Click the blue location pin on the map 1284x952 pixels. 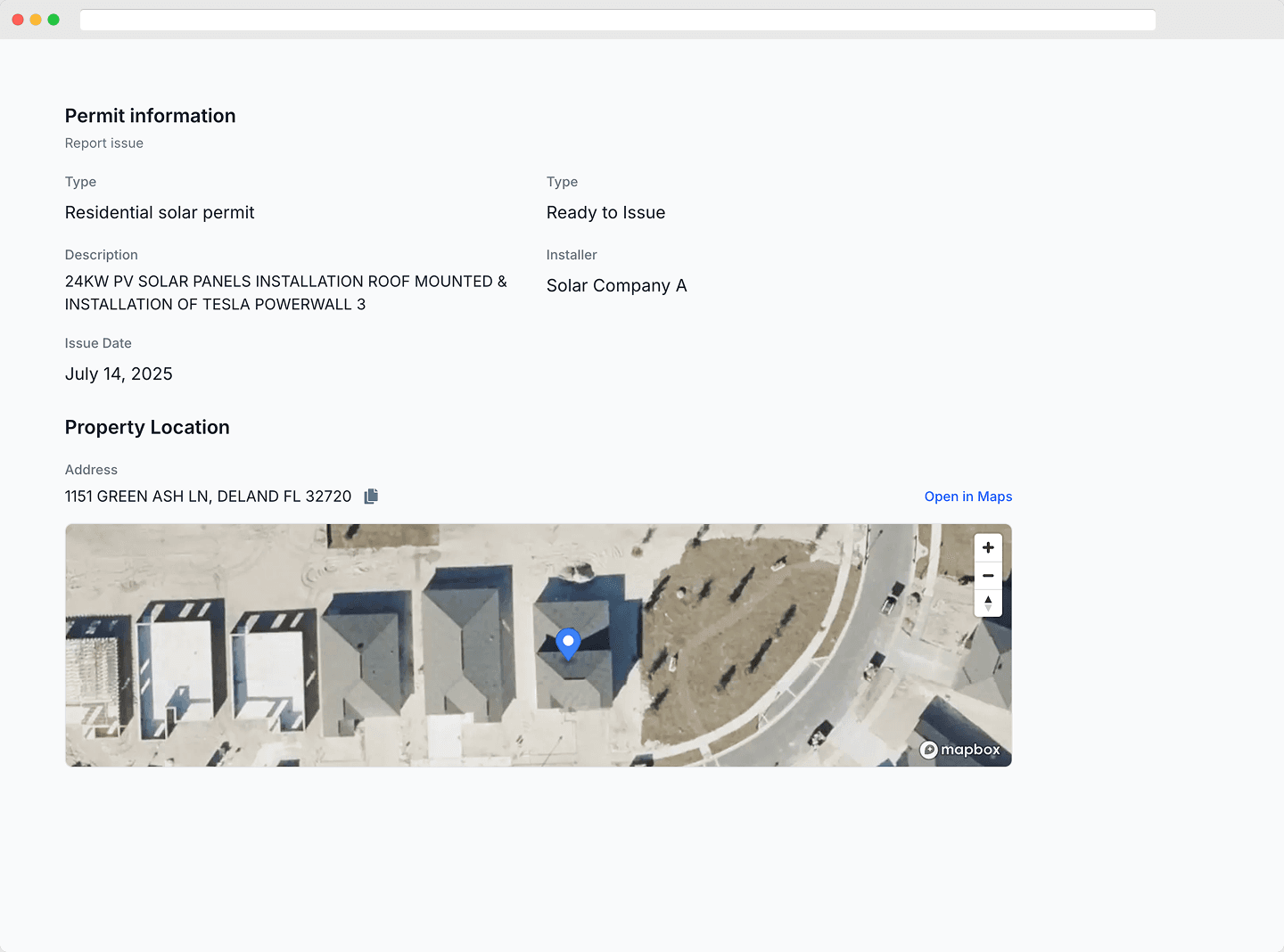pyautogui.click(x=568, y=643)
